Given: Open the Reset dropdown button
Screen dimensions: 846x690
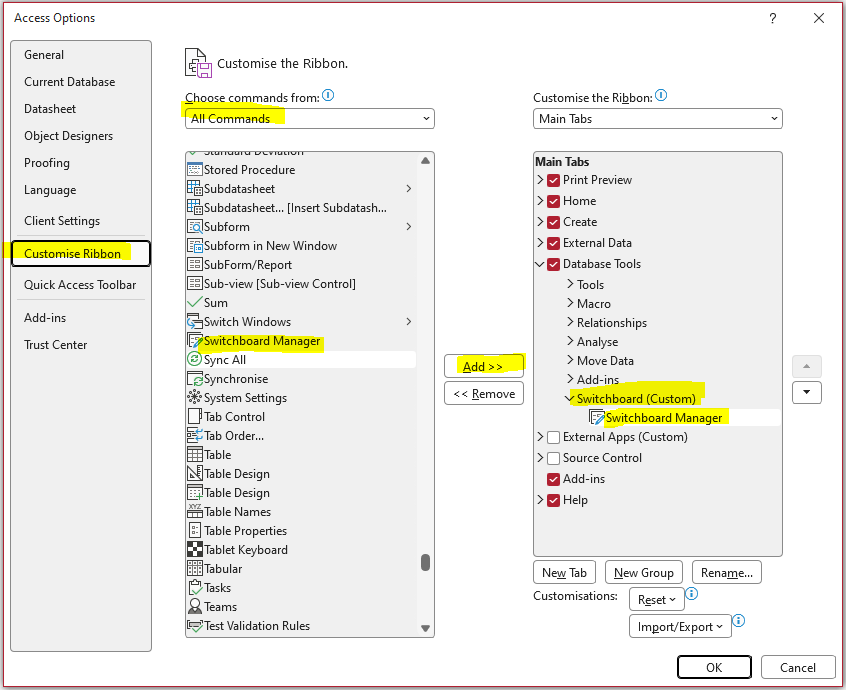Looking at the screenshot, I should [657, 599].
